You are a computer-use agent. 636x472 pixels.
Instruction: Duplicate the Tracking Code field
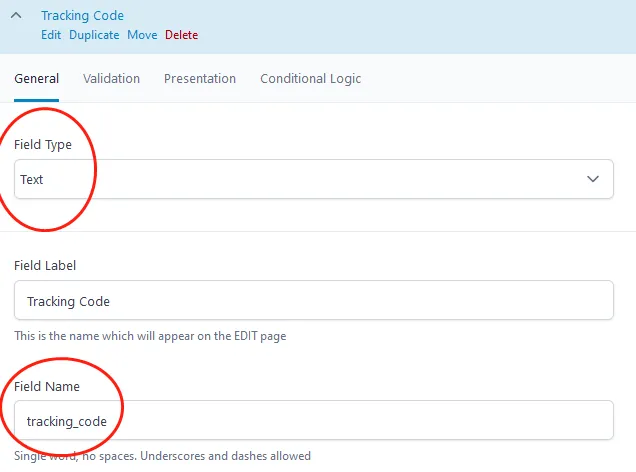coord(95,35)
